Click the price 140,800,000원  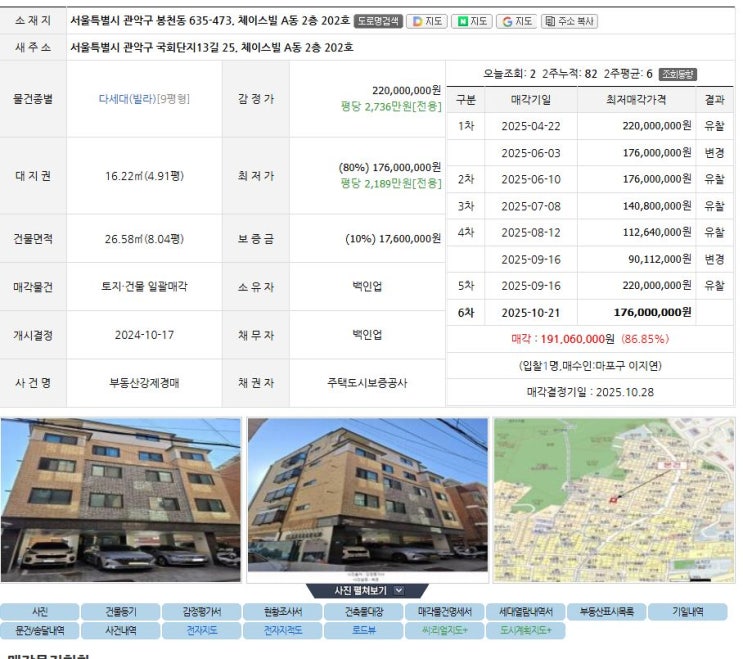tap(657, 206)
